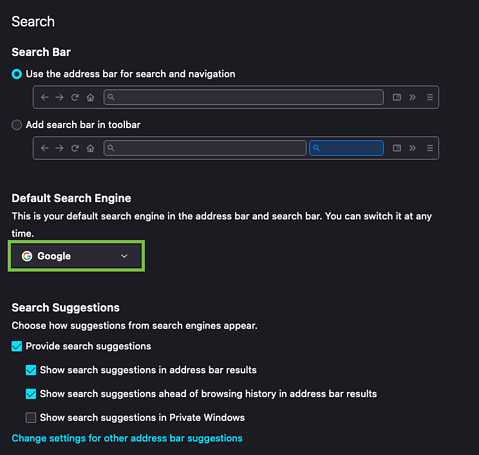Open the Google default search engine dropdown
479x455 pixels.
[x=76, y=256]
